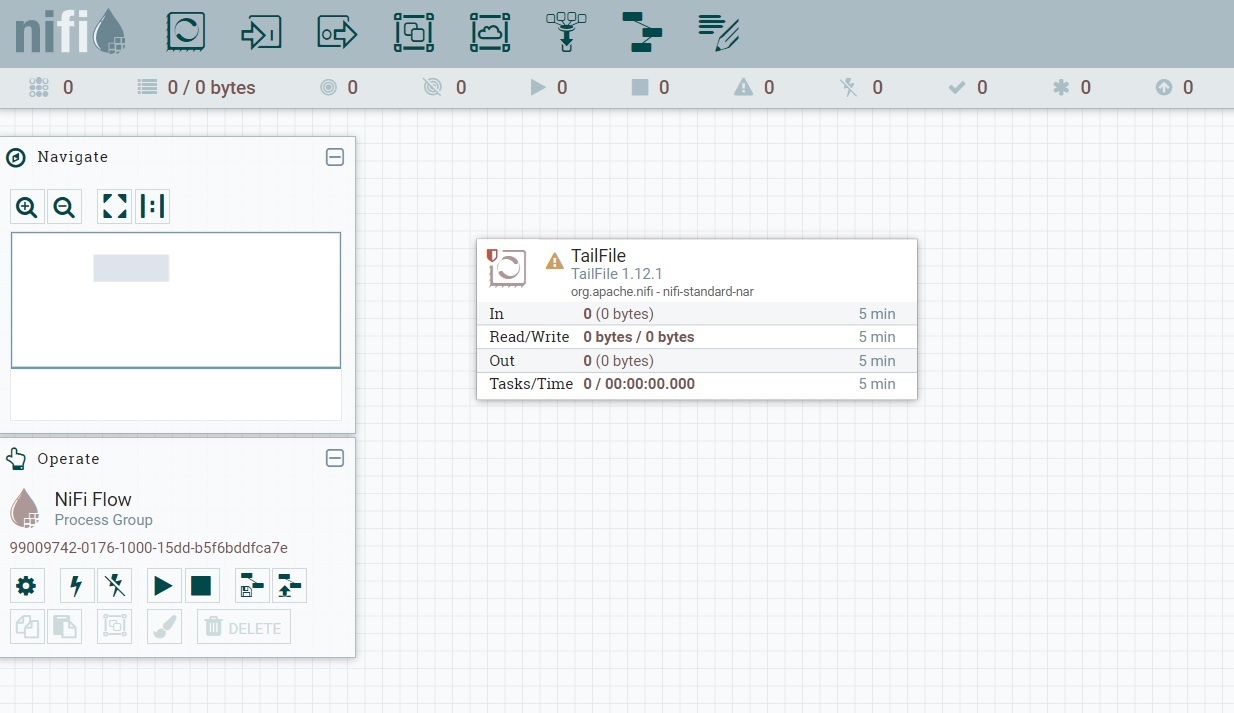1234x713 pixels.
Task: Select the TailFile processor title
Action: click(x=598, y=256)
